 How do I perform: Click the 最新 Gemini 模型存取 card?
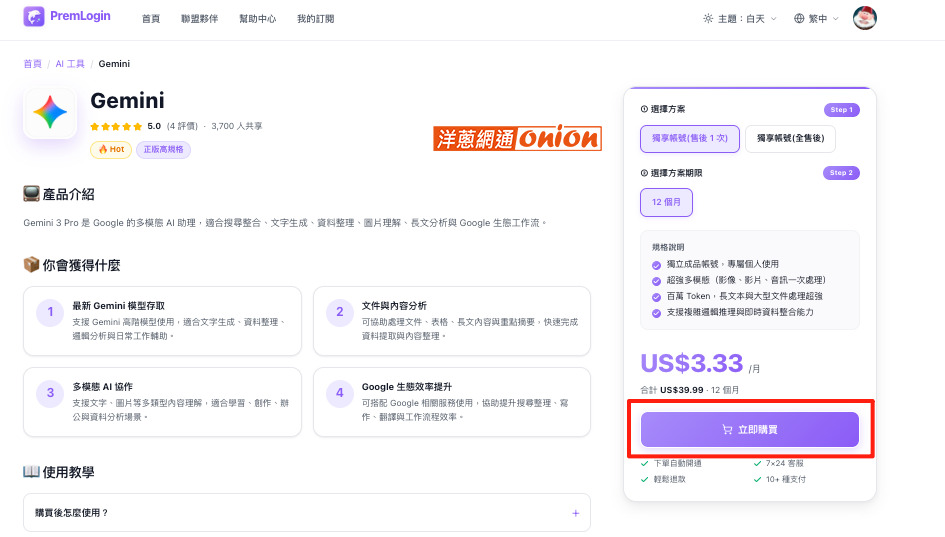[162, 321]
